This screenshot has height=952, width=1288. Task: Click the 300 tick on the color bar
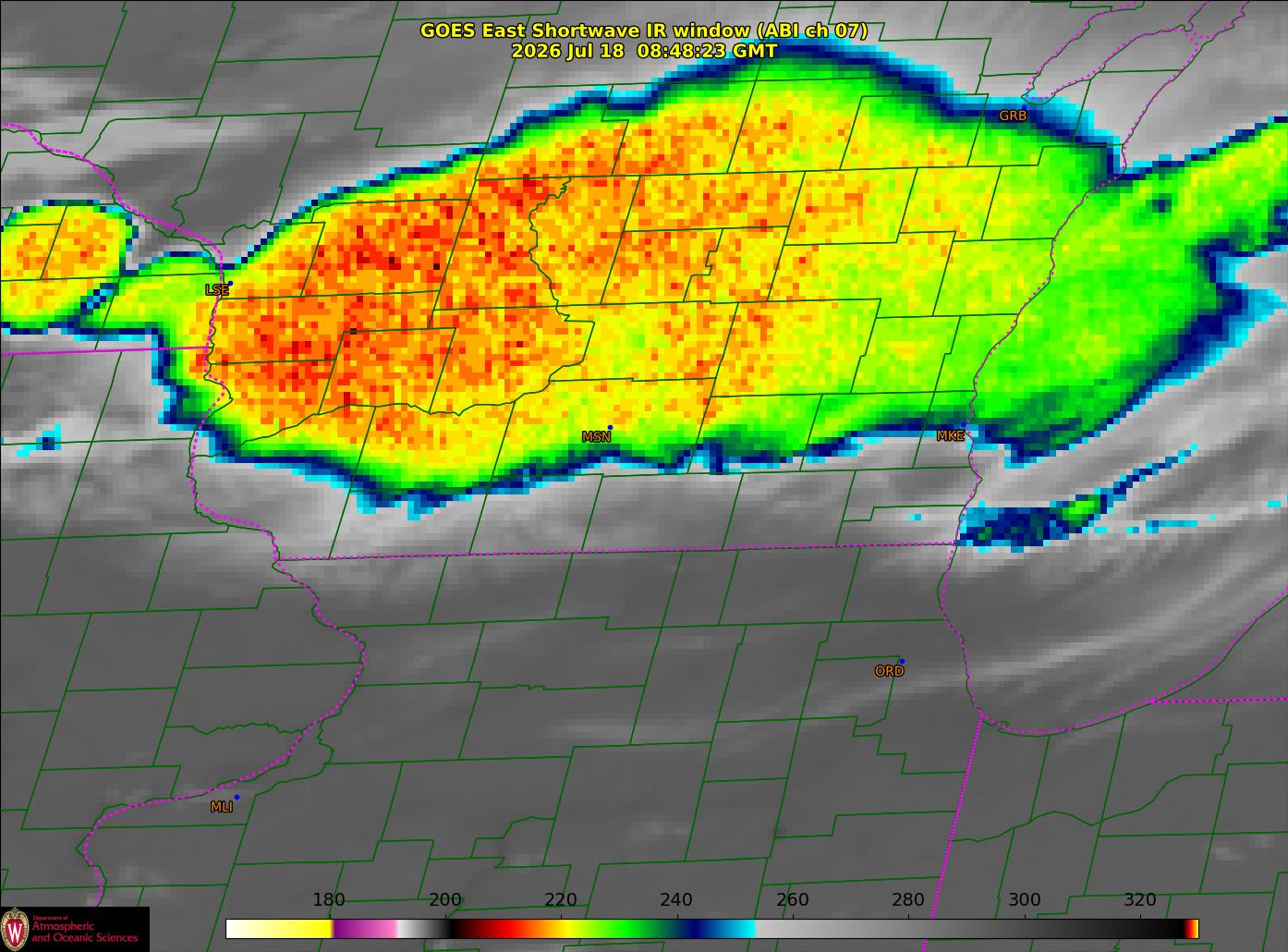[x=1024, y=899]
